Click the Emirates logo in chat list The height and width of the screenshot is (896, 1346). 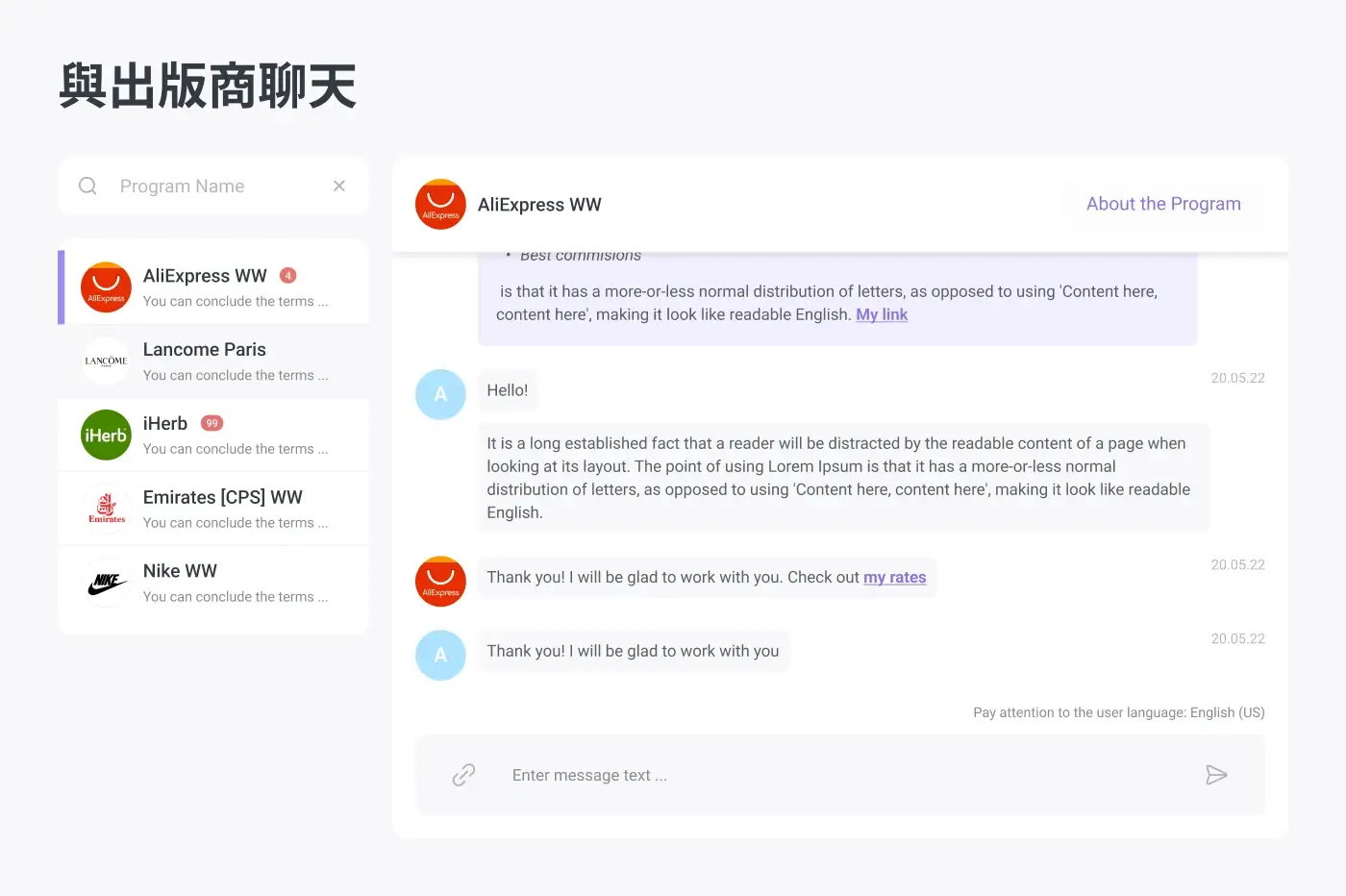coord(106,510)
